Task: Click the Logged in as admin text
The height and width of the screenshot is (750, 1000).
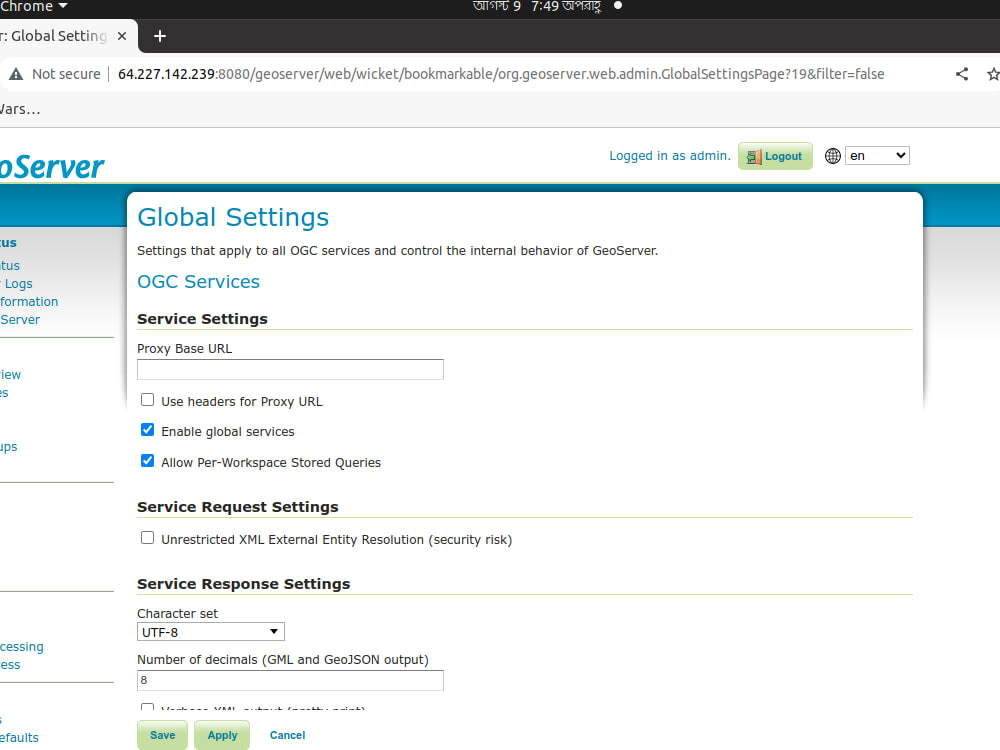Action: pos(670,156)
